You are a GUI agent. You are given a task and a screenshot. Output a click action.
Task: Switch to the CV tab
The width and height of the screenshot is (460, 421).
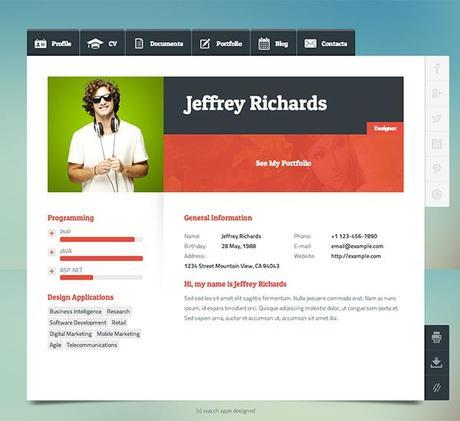(x=102, y=43)
